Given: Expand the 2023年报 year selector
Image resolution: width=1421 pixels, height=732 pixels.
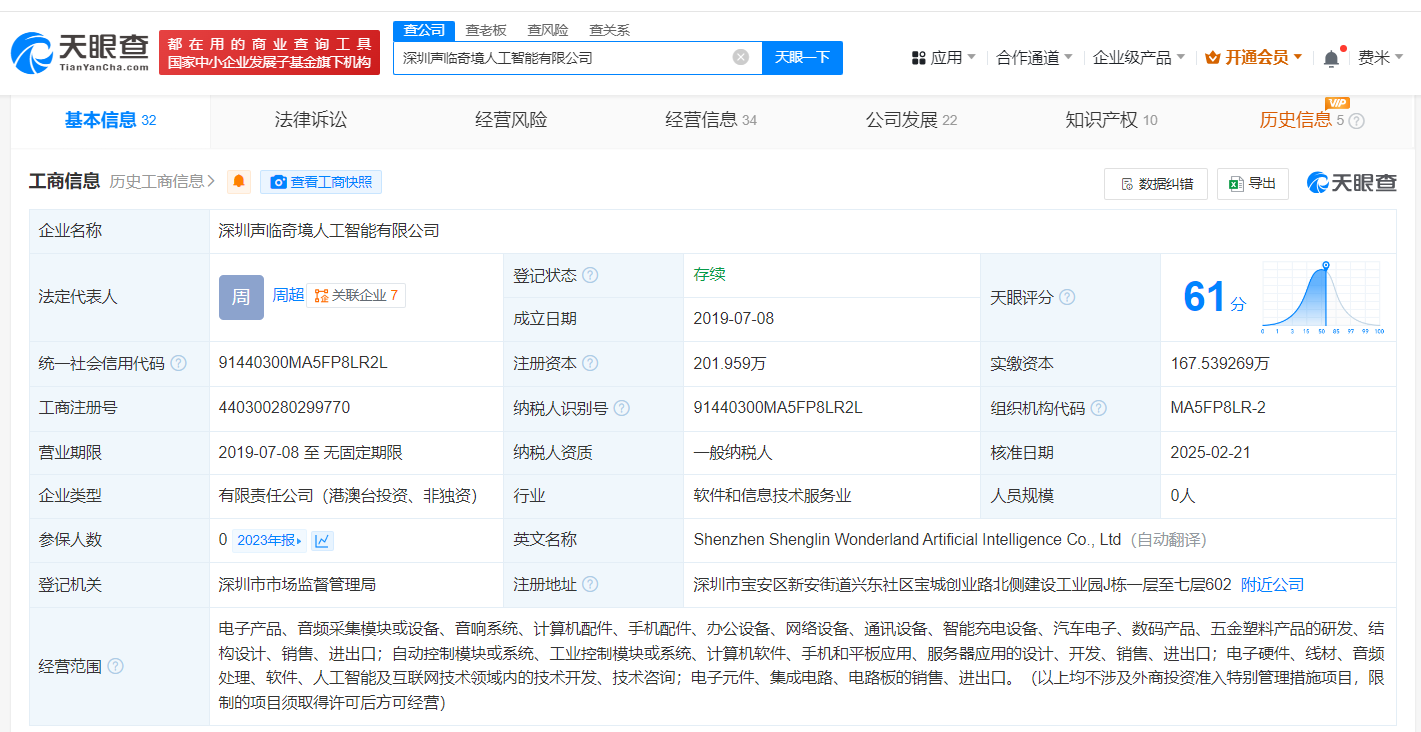Looking at the screenshot, I should 270,540.
